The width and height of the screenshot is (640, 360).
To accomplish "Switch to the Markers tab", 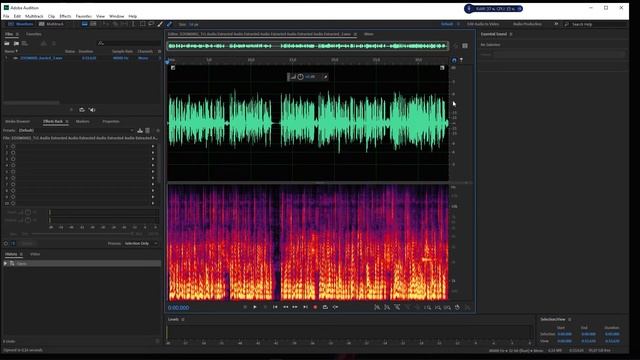I will click(83, 122).
